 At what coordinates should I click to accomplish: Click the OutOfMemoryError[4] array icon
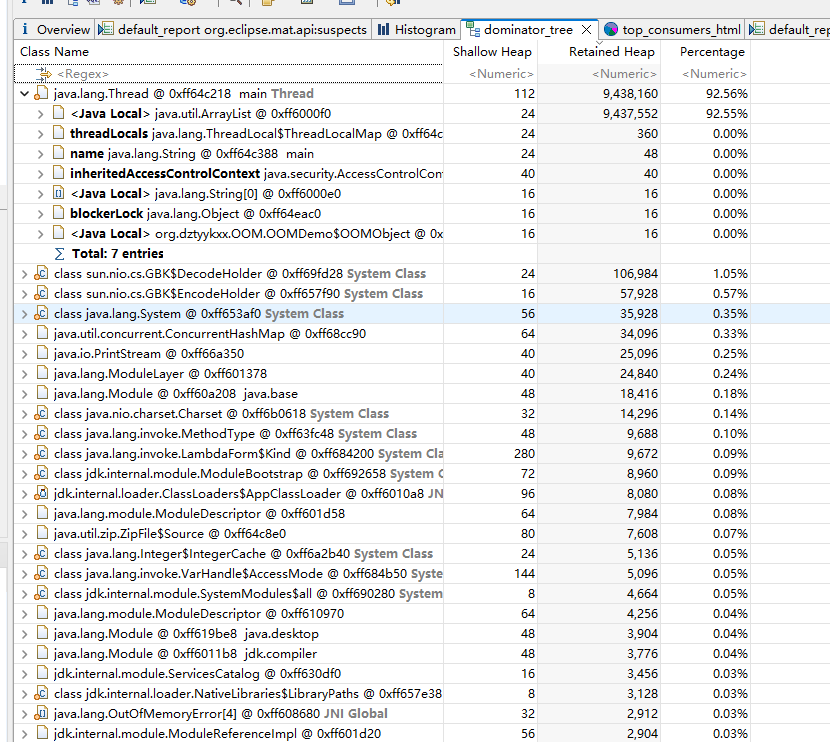click(41, 713)
